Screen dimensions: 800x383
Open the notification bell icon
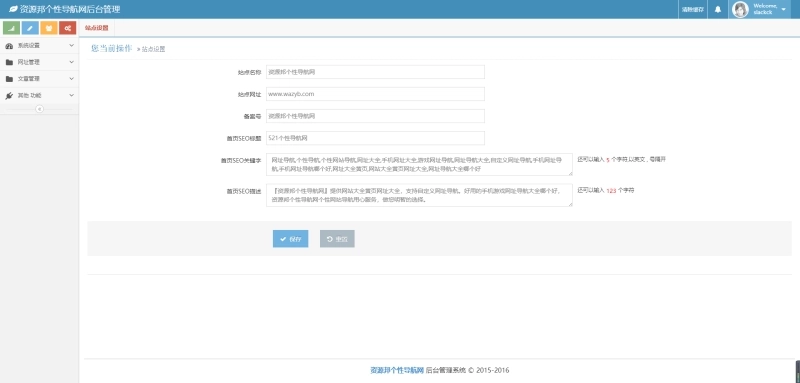(718, 9)
